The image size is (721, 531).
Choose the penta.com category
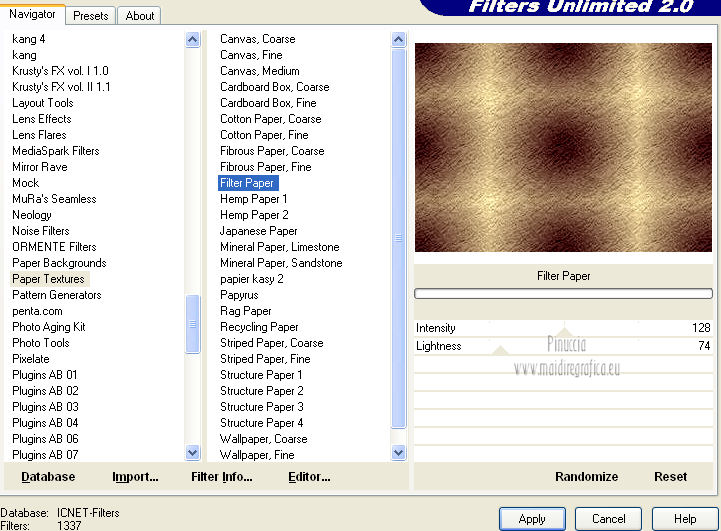[37, 311]
